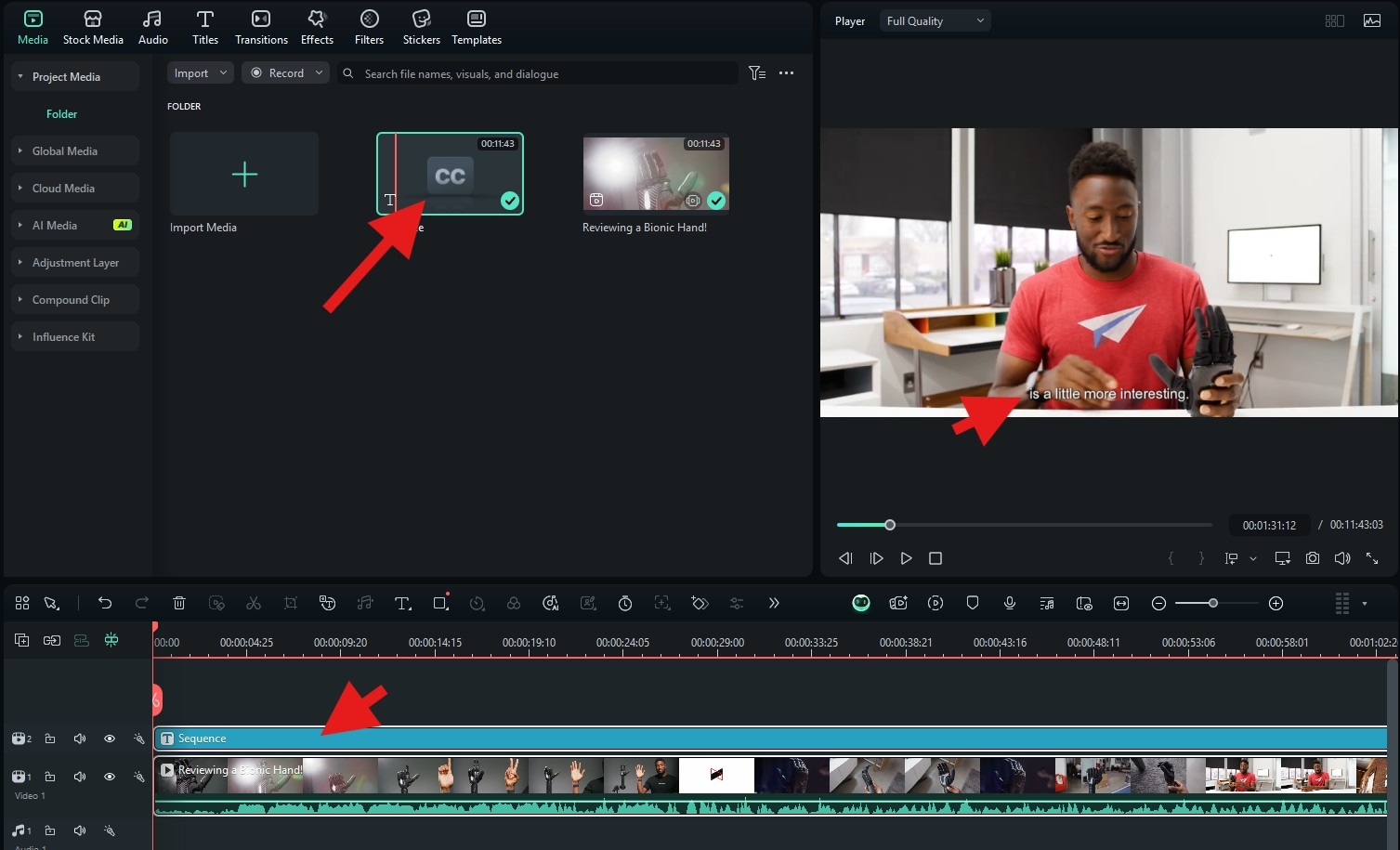This screenshot has height=850, width=1400.
Task: Open the Effects tab
Action: click(317, 27)
